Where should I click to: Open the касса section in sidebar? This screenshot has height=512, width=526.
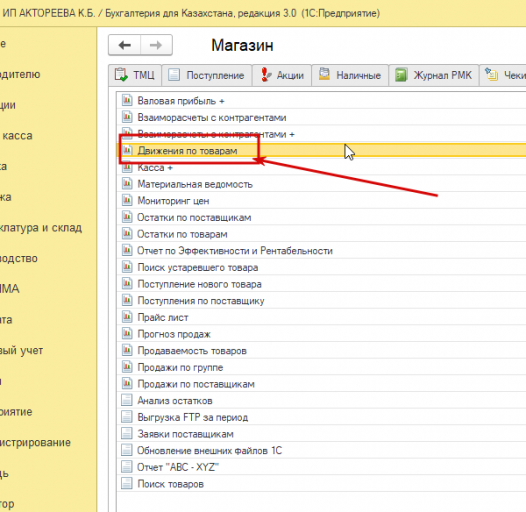[x=17, y=136]
